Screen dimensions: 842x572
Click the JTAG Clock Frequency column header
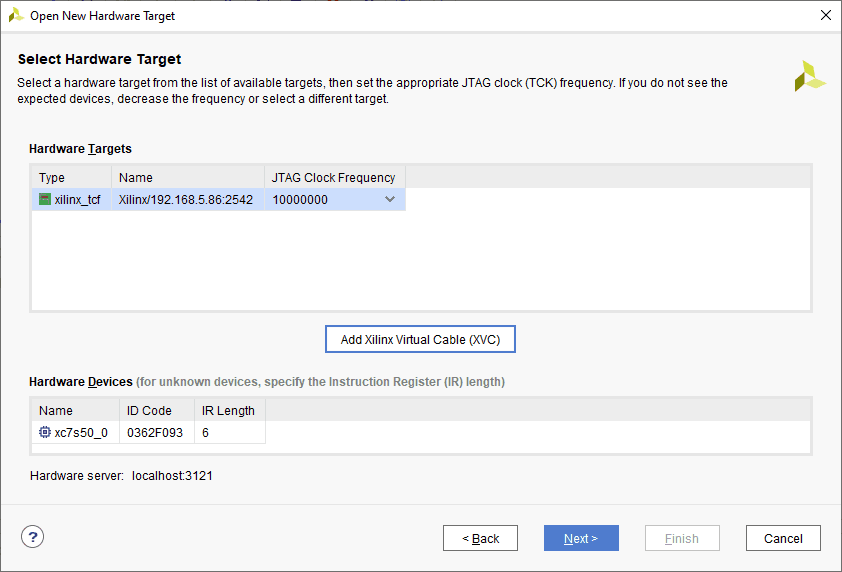click(x=334, y=177)
